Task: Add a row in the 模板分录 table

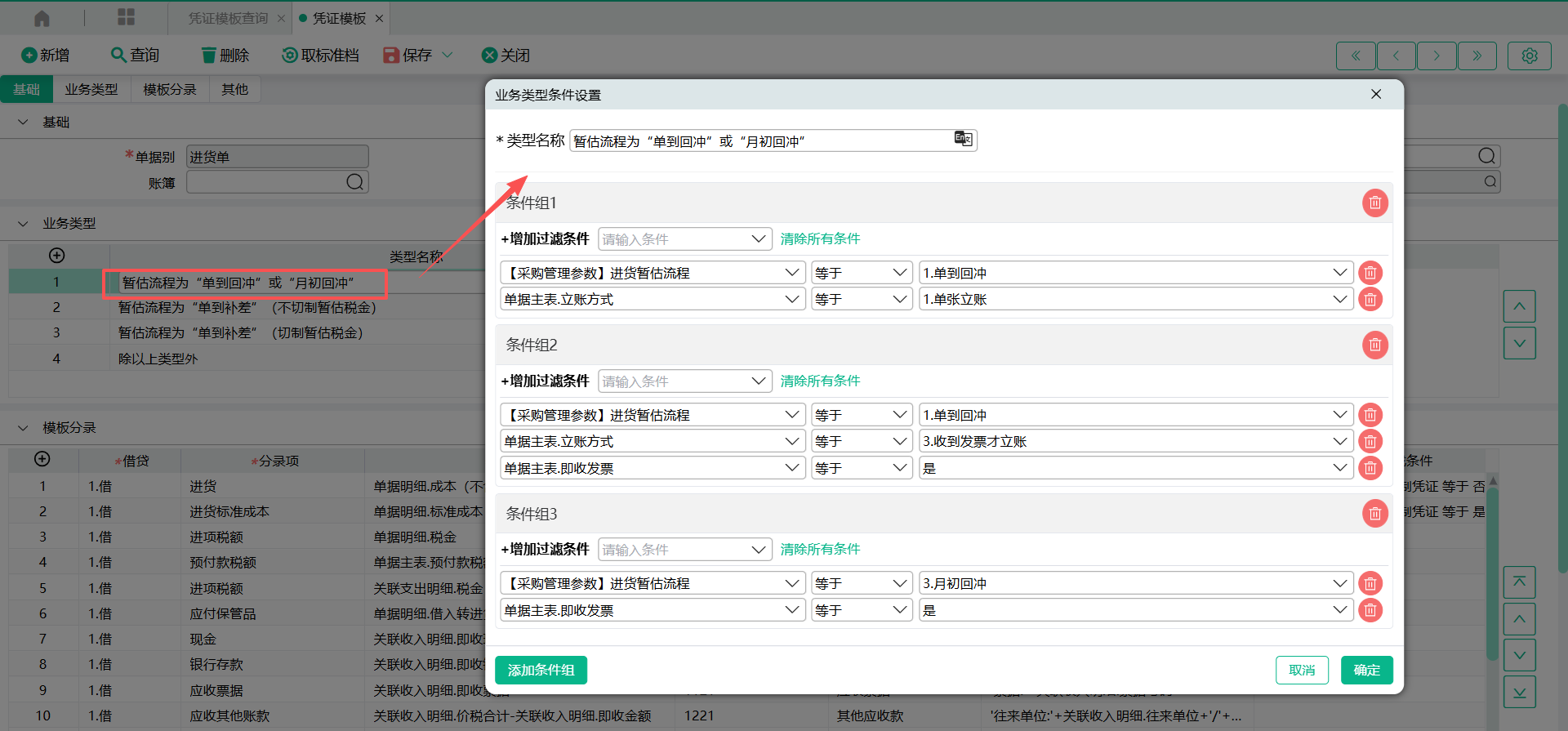Action: coord(42,459)
